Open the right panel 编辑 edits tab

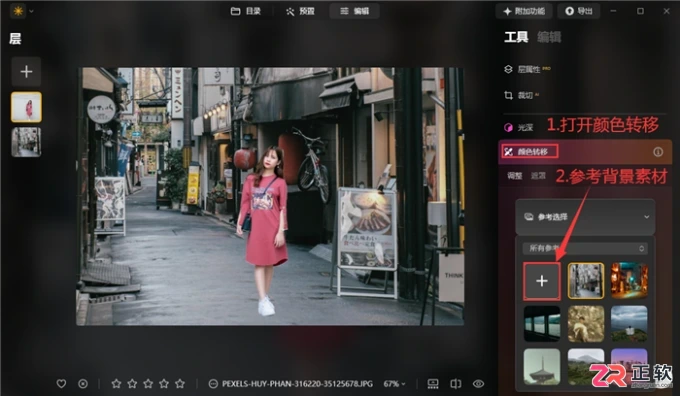549,37
